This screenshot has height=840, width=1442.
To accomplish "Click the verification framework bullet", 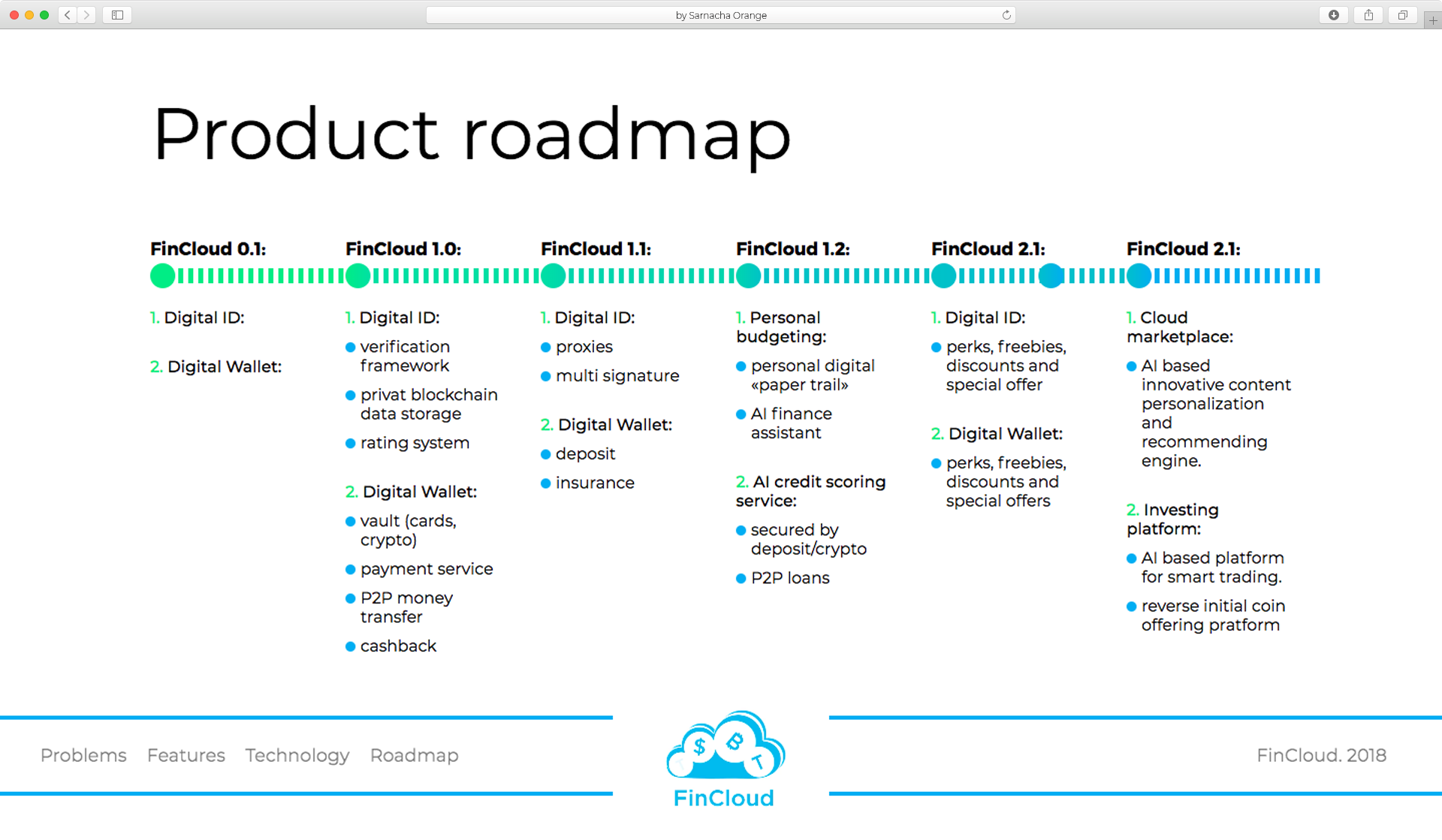I will tap(398, 357).
